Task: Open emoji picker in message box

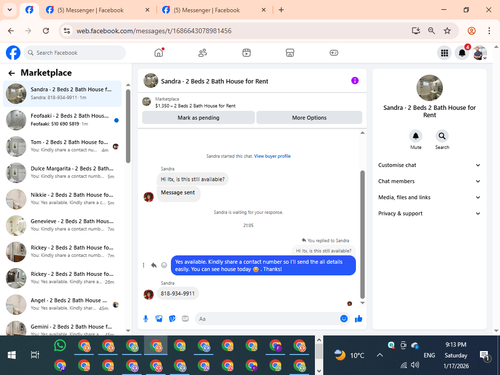Action: point(344,319)
